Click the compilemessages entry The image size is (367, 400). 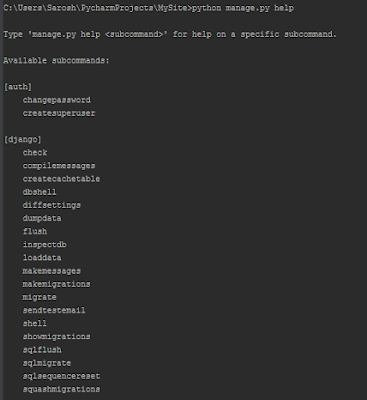59,166
